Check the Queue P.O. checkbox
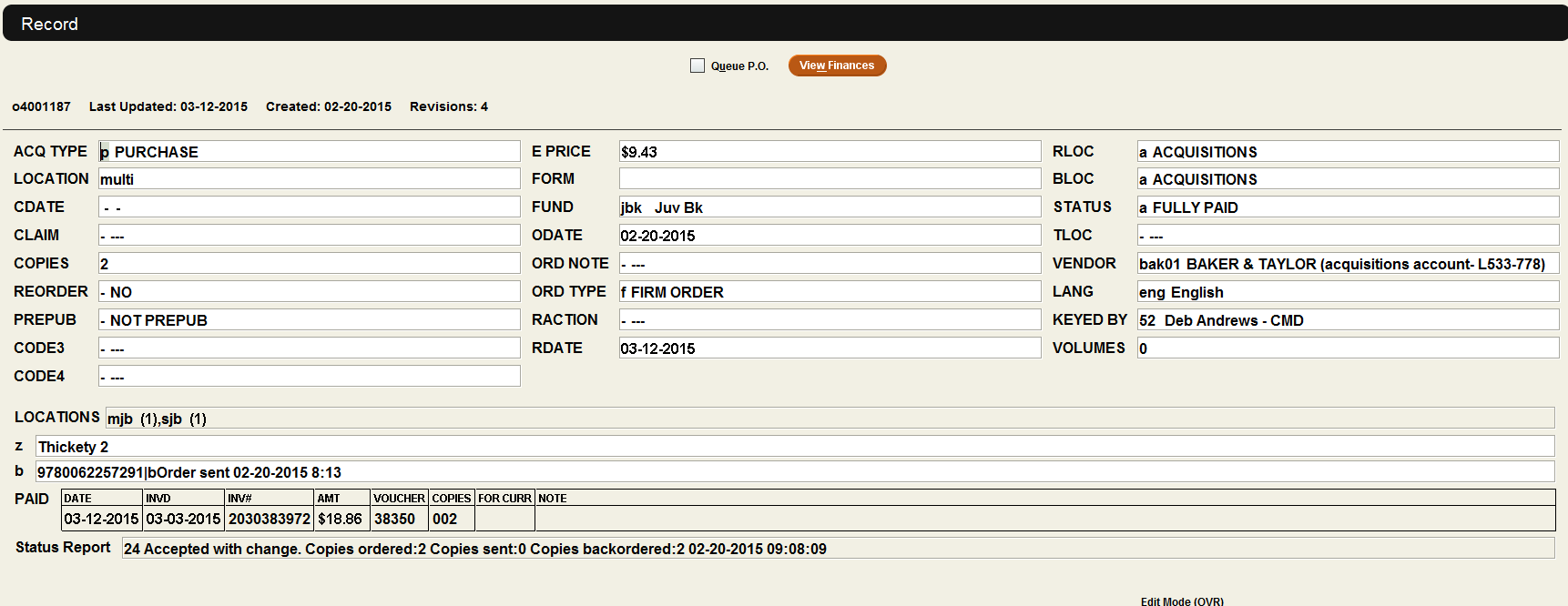Screen dimensions: 1568x606 [697, 66]
